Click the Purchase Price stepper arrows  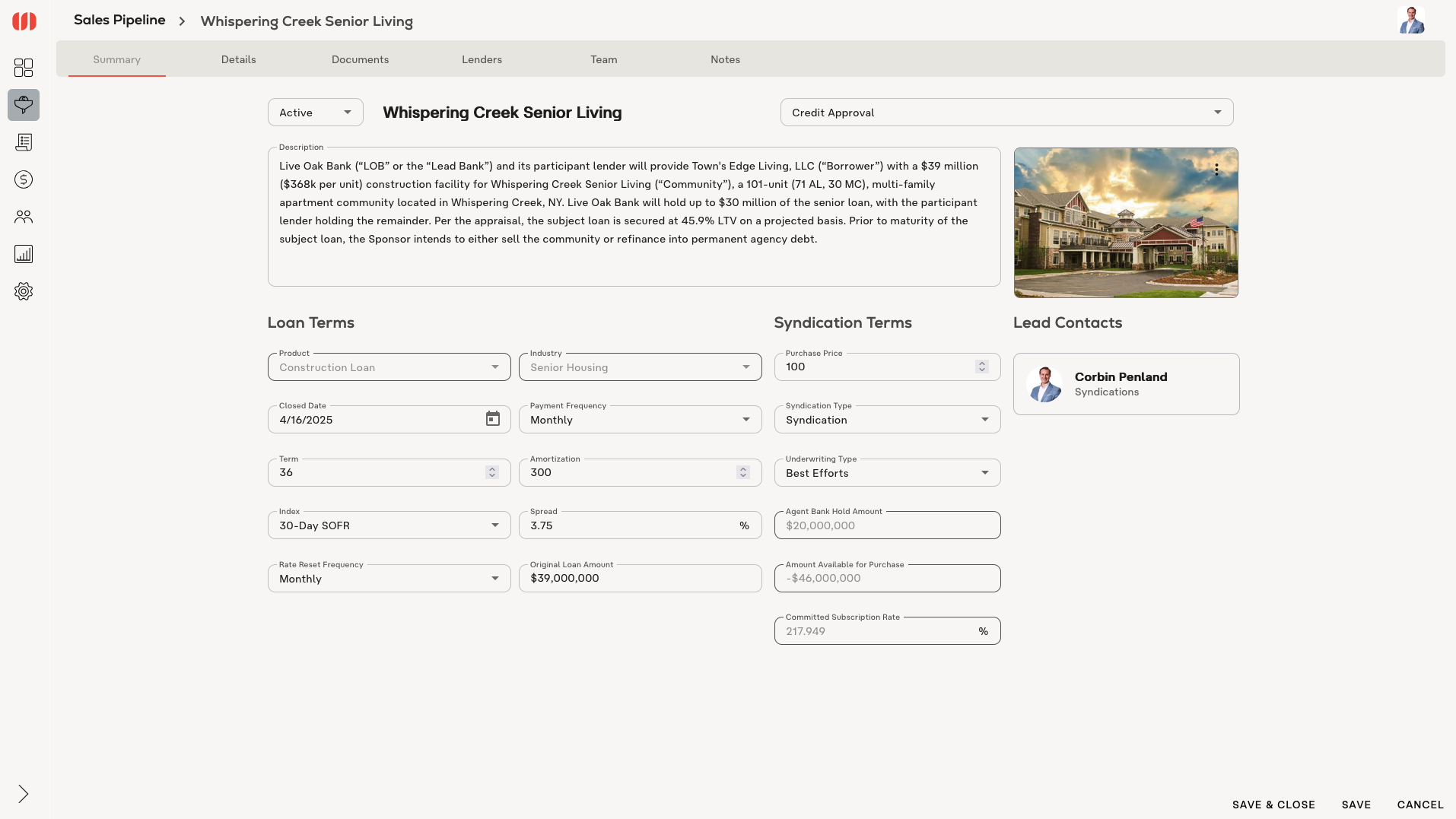pyautogui.click(x=982, y=367)
